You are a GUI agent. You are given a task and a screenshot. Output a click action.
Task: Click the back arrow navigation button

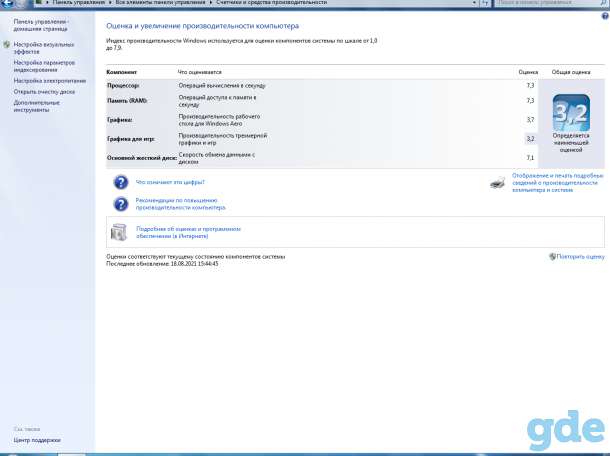tap(7, 3)
